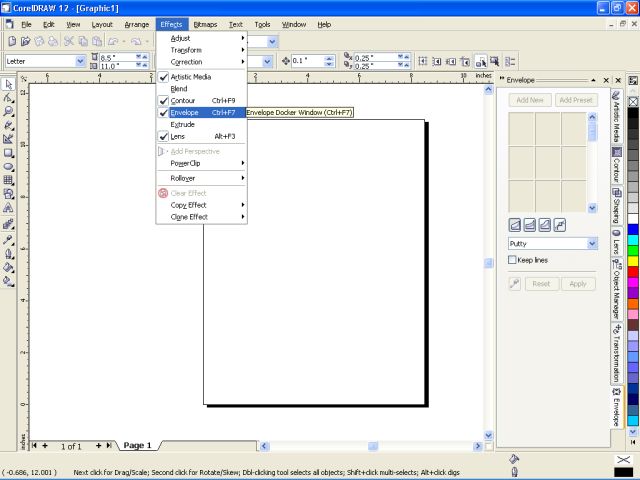Expand the Adjust submenu
Screen dimensions: 640x480
point(202,38)
